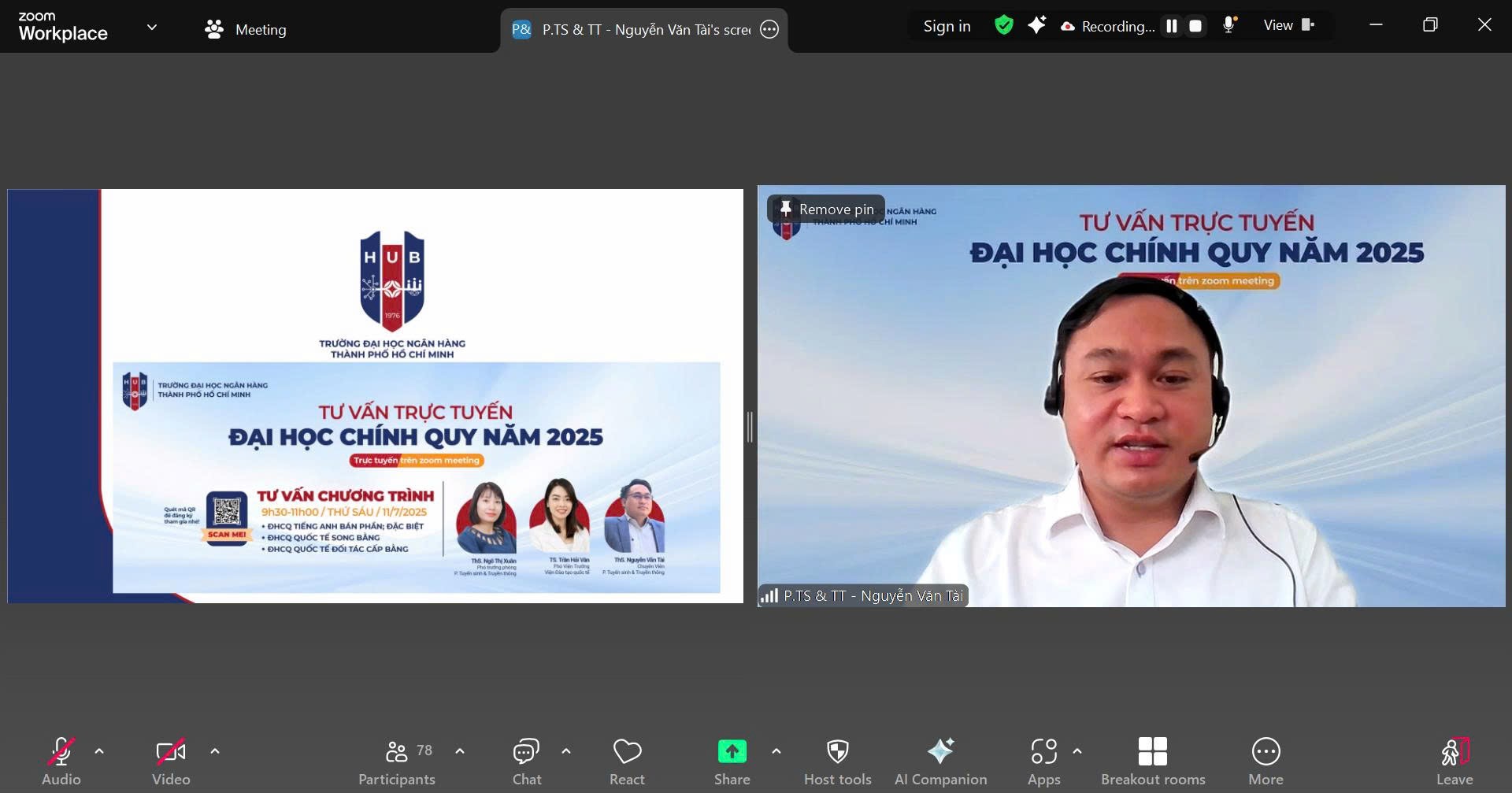
Task: Expand the Apps options arrow
Action: pos(1077,751)
